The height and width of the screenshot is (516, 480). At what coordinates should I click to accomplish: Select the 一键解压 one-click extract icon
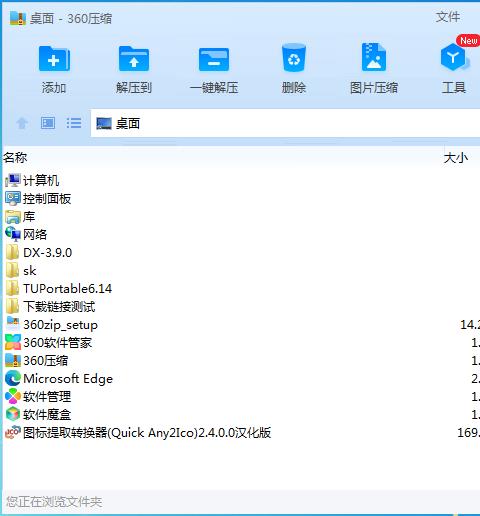point(214,59)
